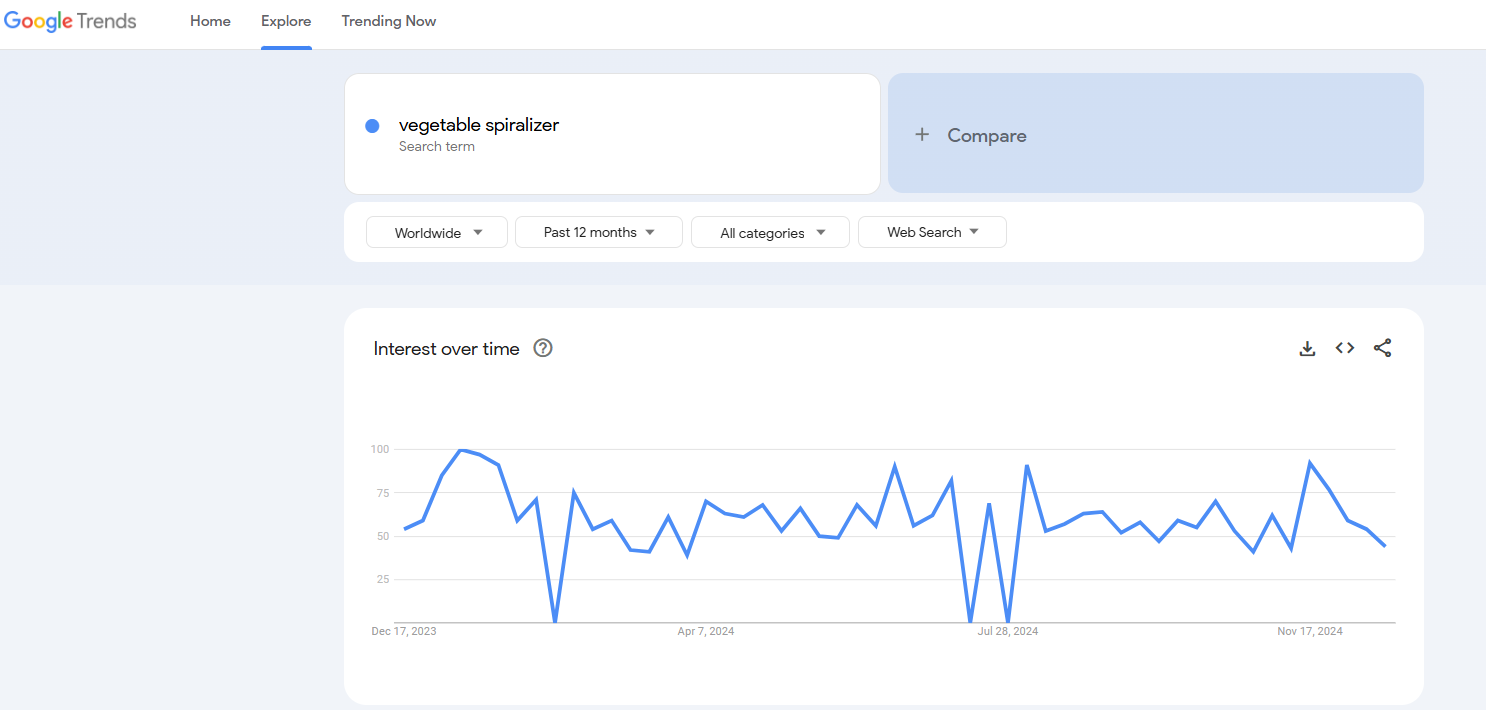Viewport: 1486px width, 710px height.
Task: Edit the vegetable spiralizer search term
Action: point(612,133)
